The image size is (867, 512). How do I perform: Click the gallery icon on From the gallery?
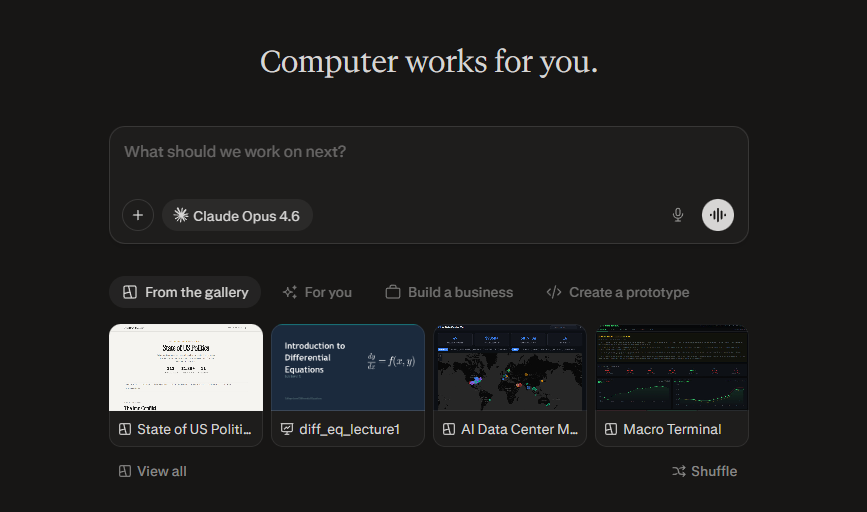point(130,292)
